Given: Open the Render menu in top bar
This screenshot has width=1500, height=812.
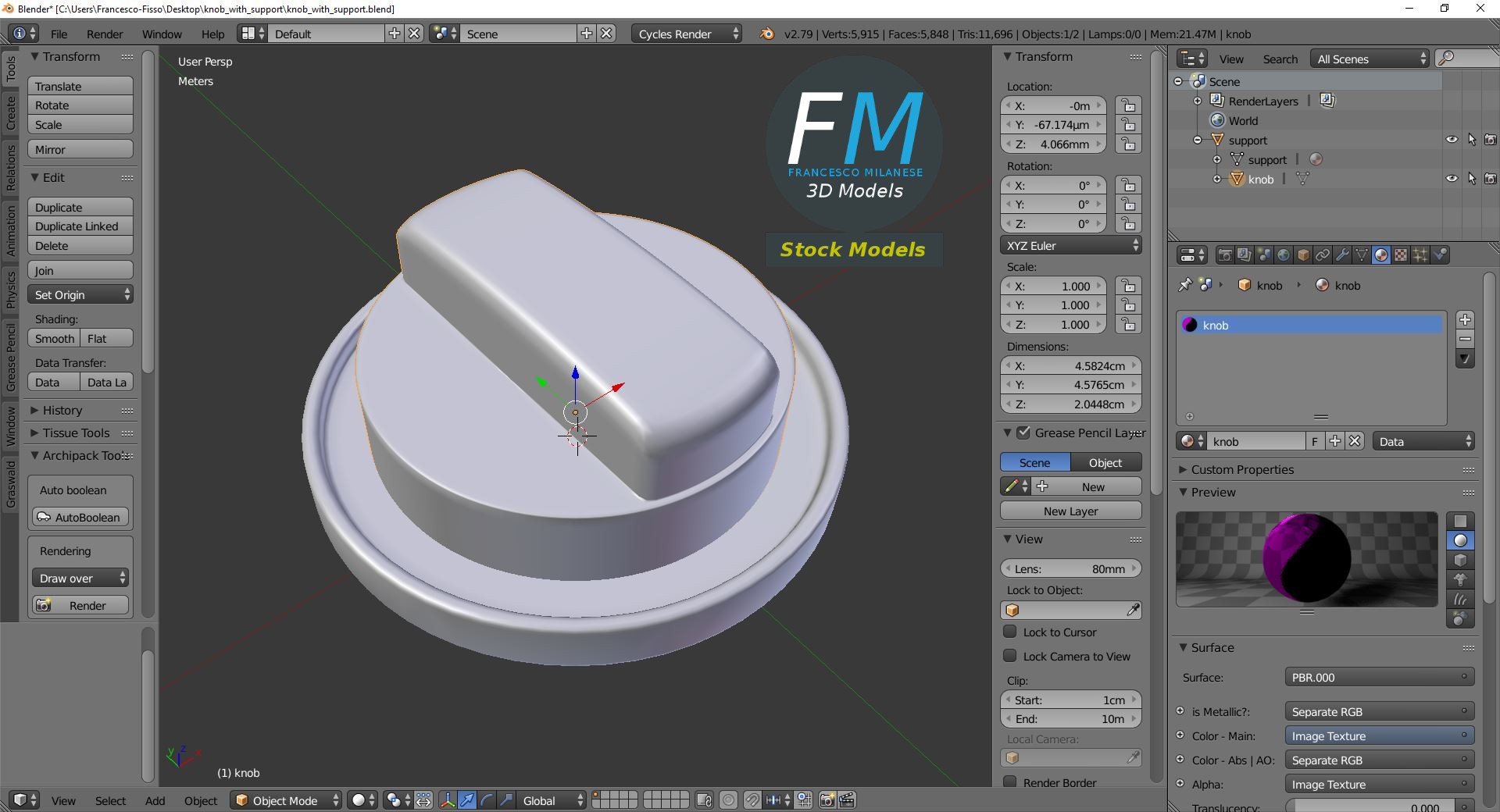Looking at the screenshot, I should tap(105, 34).
